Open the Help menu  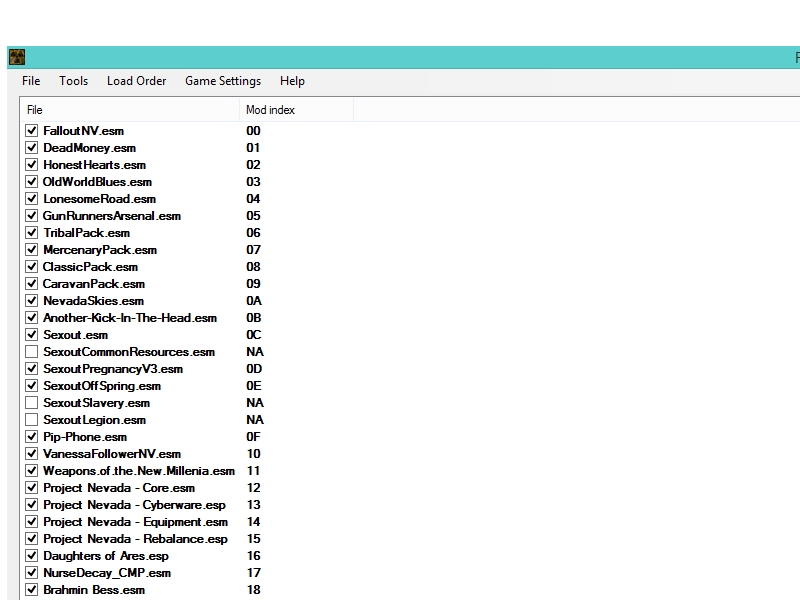point(292,81)
